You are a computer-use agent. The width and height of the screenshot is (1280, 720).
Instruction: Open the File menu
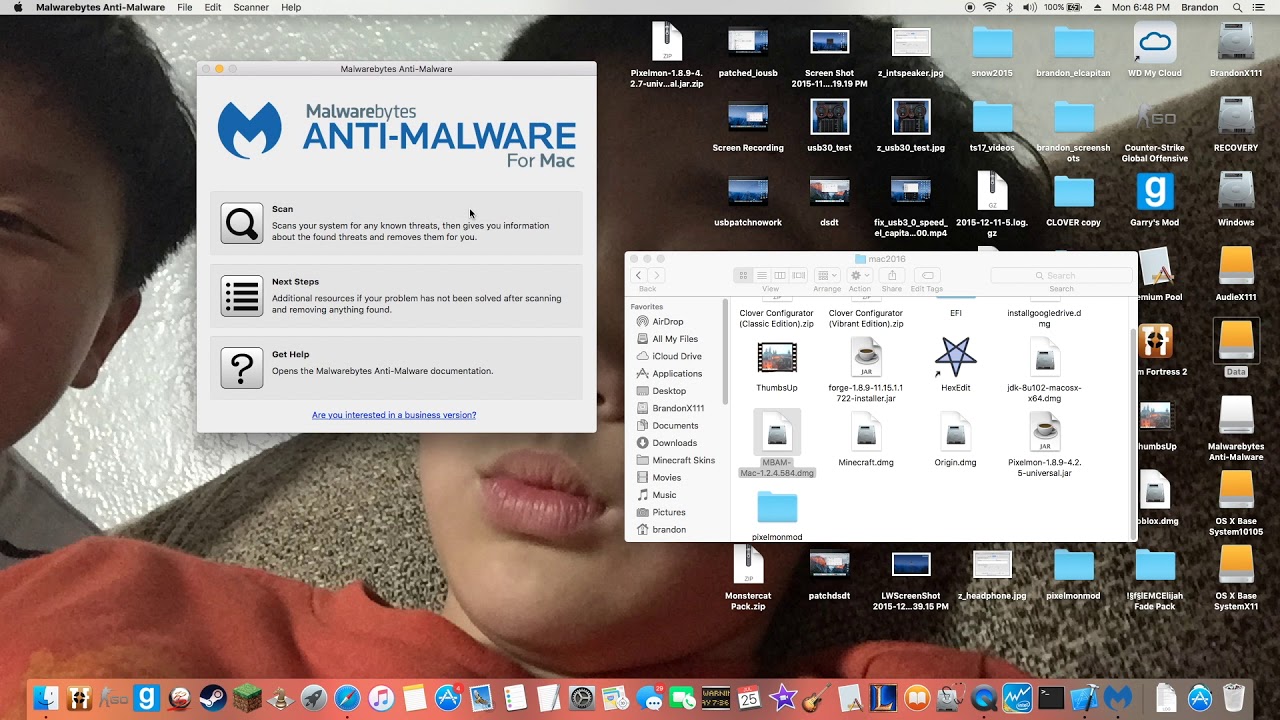185,7
